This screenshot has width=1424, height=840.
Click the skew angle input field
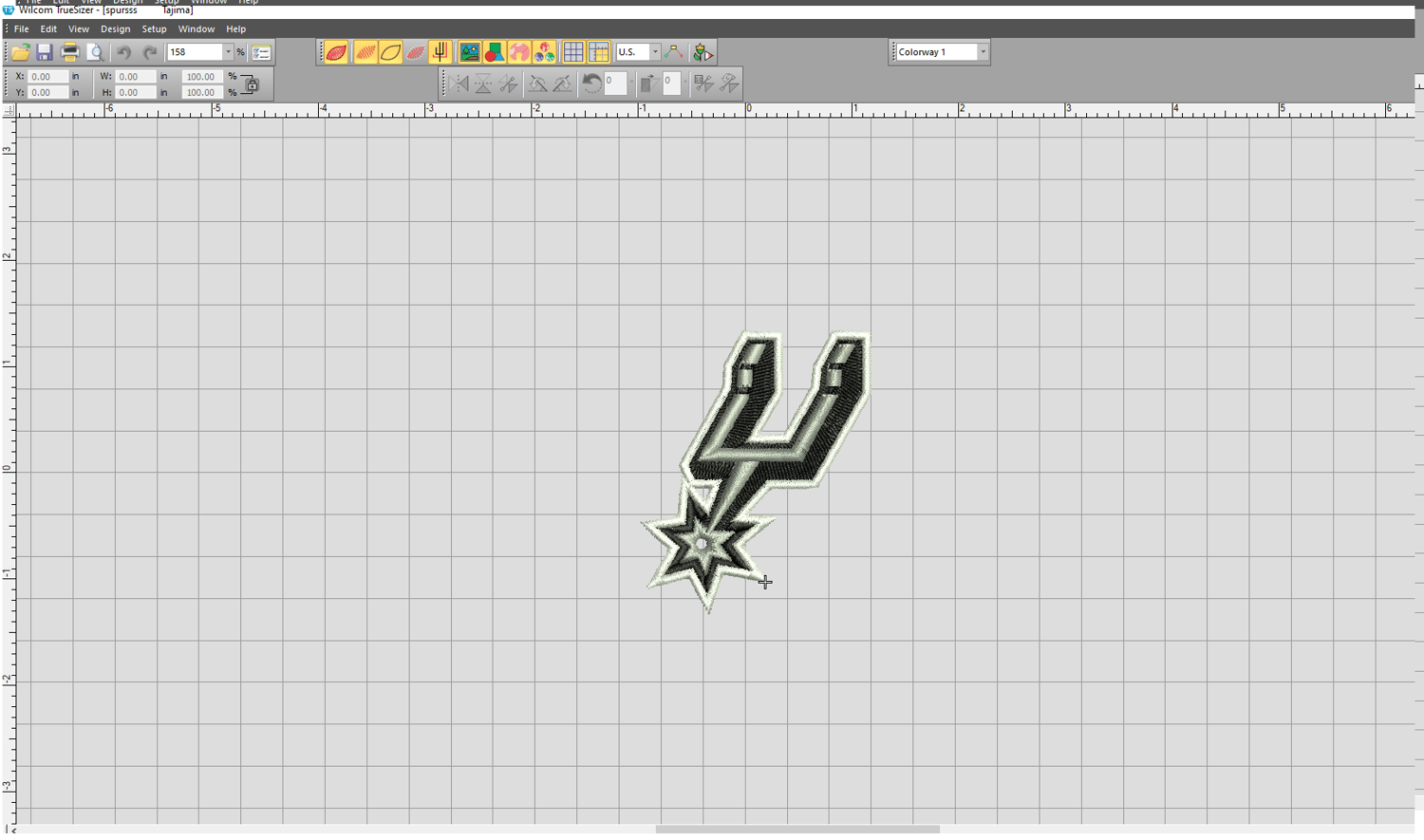(672, 84)
